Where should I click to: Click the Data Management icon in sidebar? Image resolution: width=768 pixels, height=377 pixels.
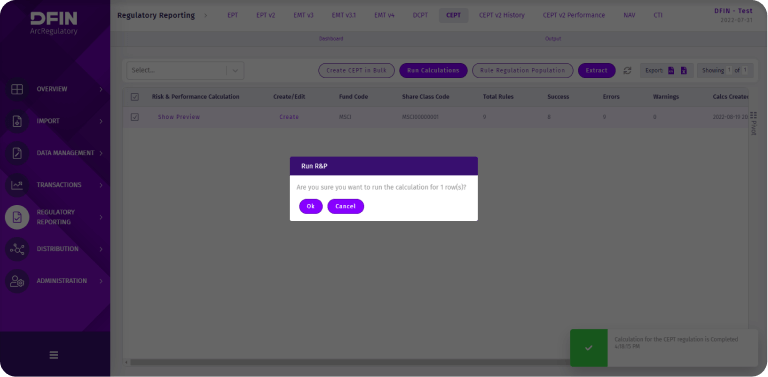pyautogui.click(x=17, y=153)
